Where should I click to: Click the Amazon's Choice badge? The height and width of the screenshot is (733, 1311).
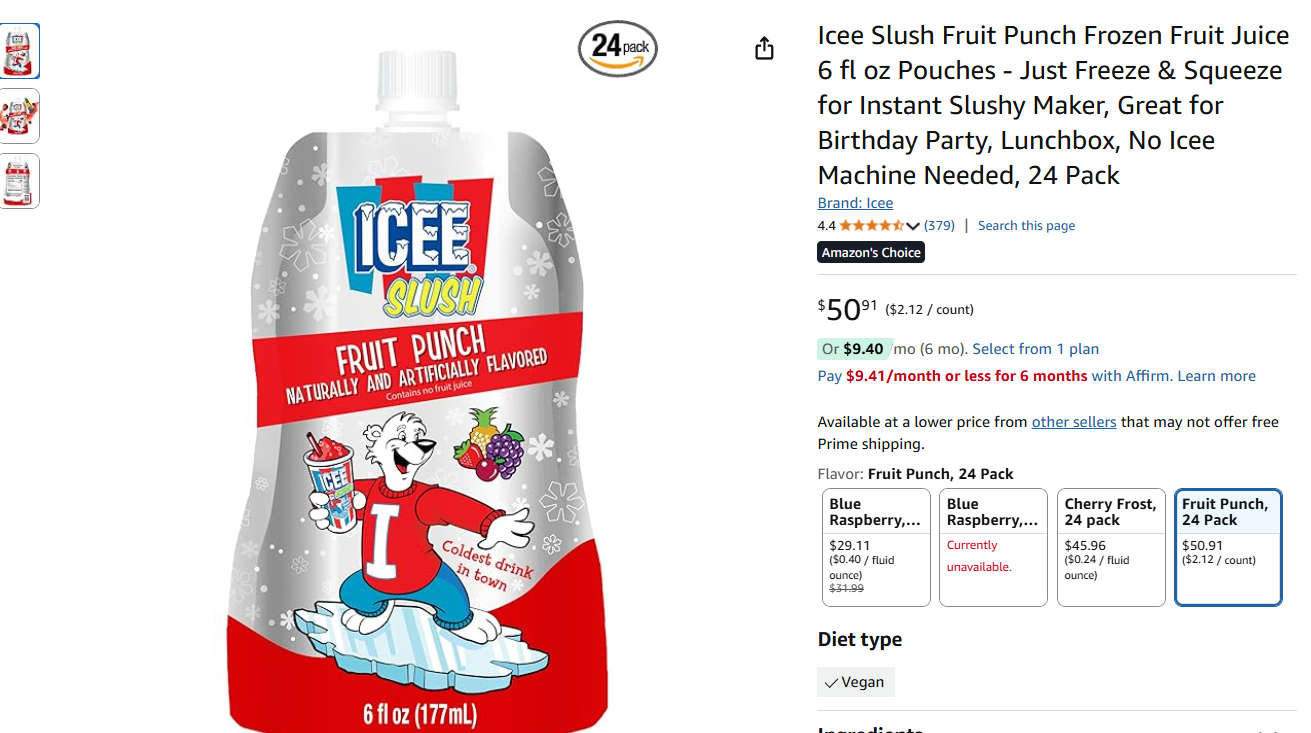pos(871,253)
